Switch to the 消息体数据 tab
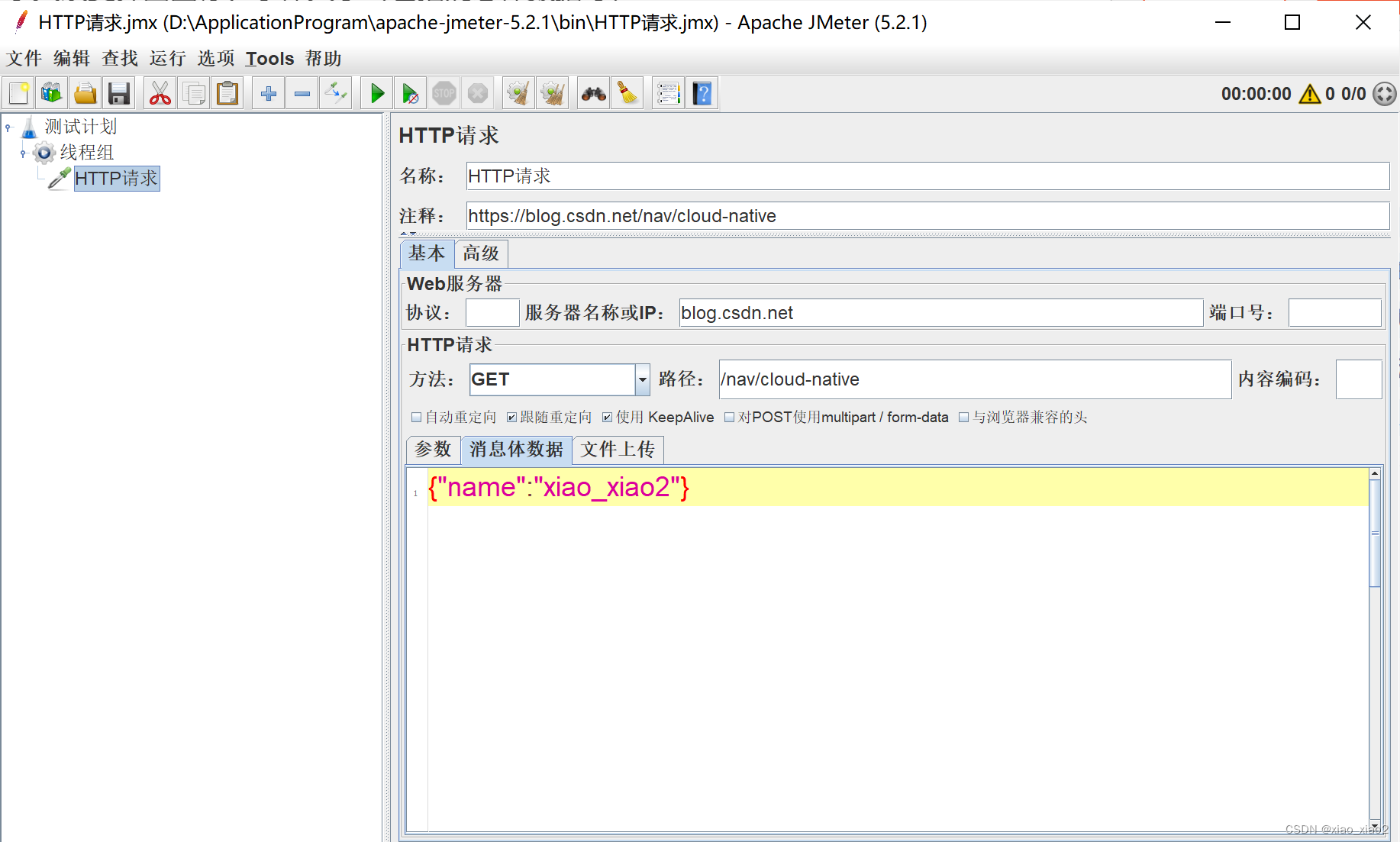The image size is (1400, 842). 517,450
